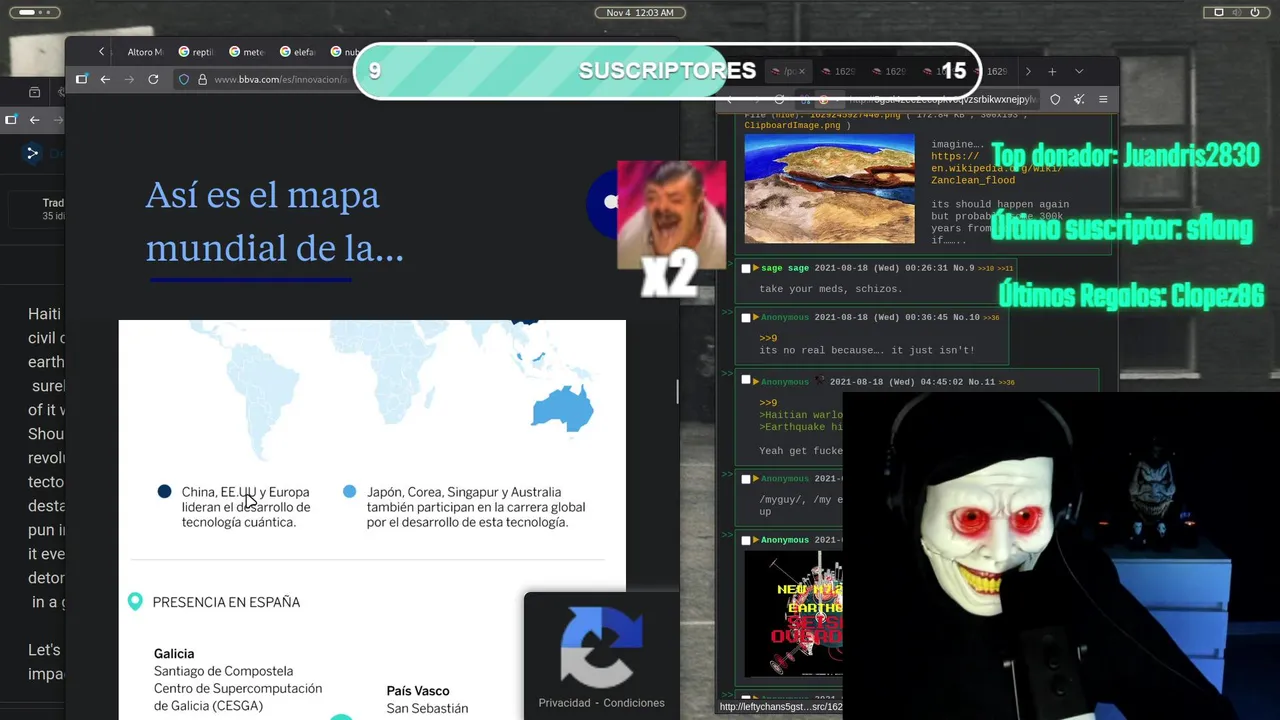
Task: Click the País Vasco heading text
Action: (418, 691)
